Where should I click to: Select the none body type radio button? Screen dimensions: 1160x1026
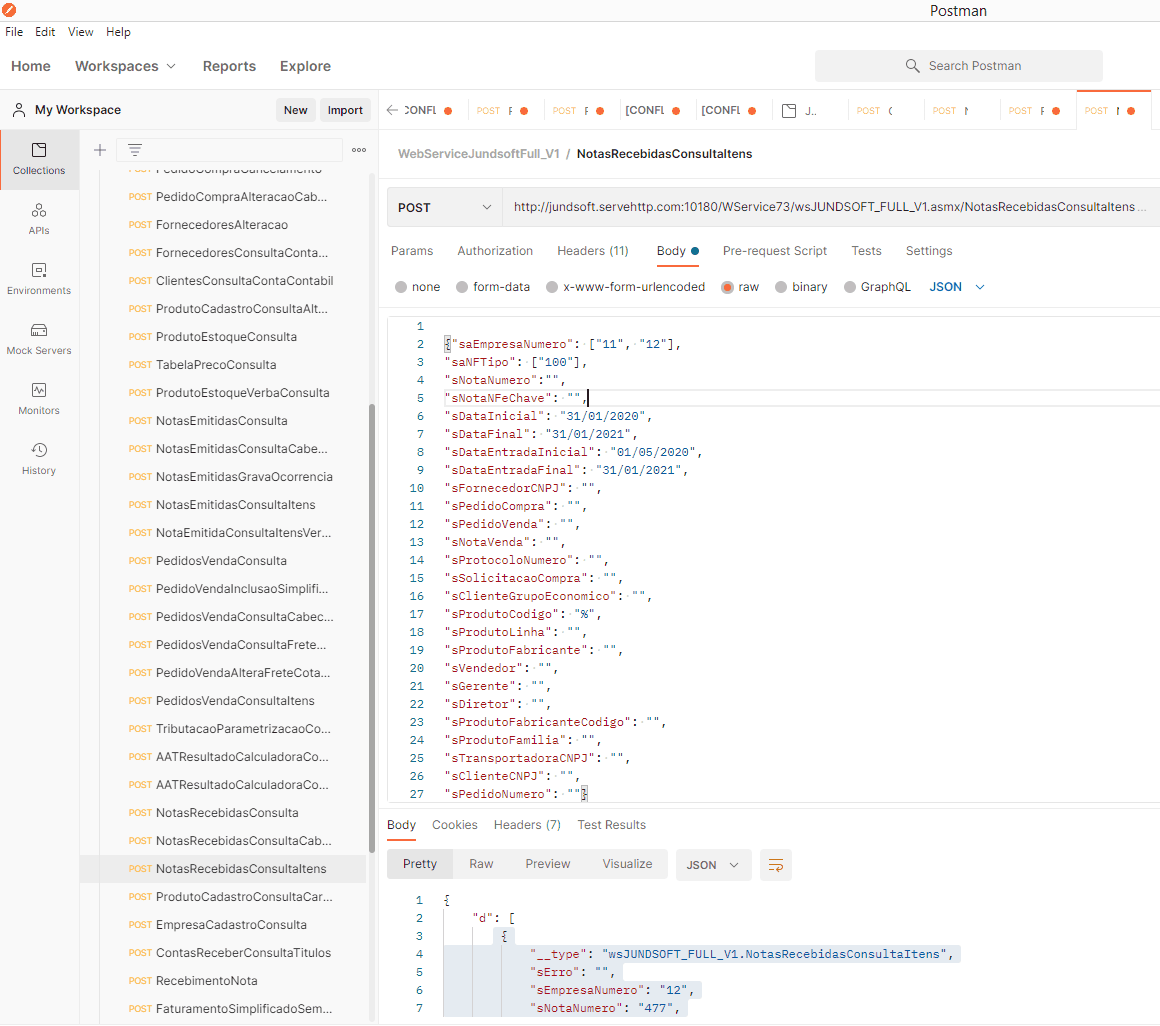point(401,287)
